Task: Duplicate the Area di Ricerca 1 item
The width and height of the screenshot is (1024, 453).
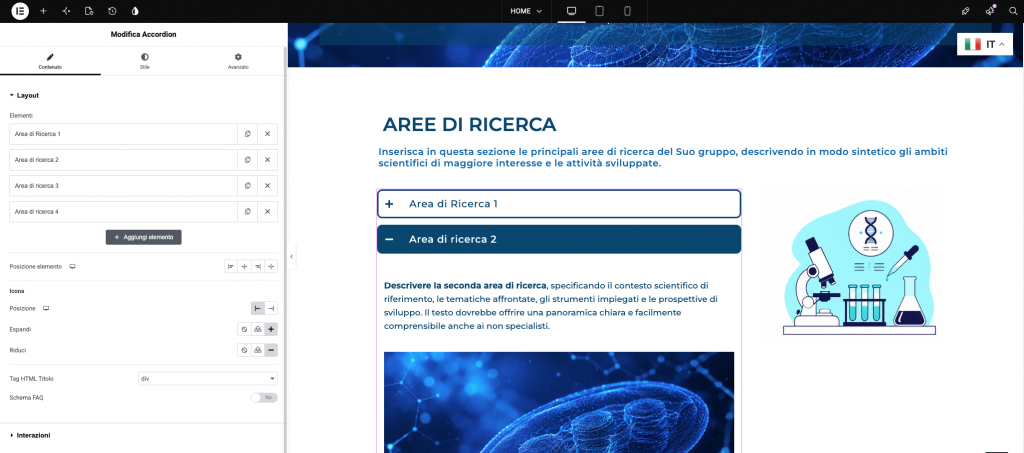Action: 248,134
